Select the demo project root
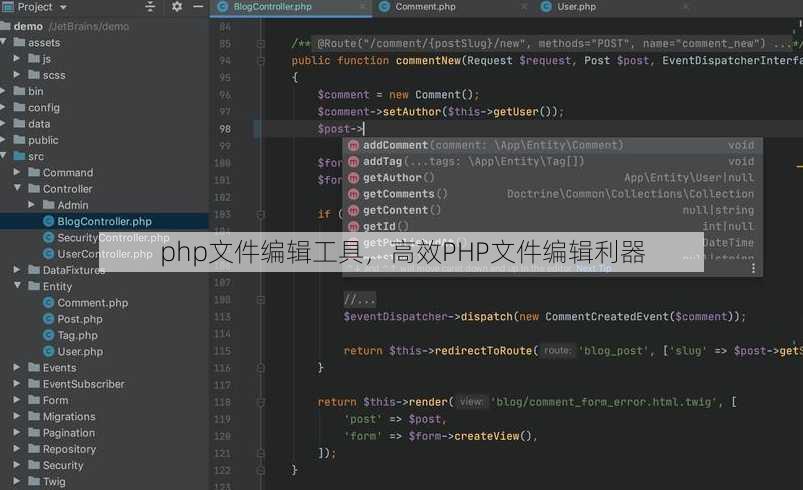Image resolution: width=803 pixels, height=490 pixels. [x=28, y=26]
